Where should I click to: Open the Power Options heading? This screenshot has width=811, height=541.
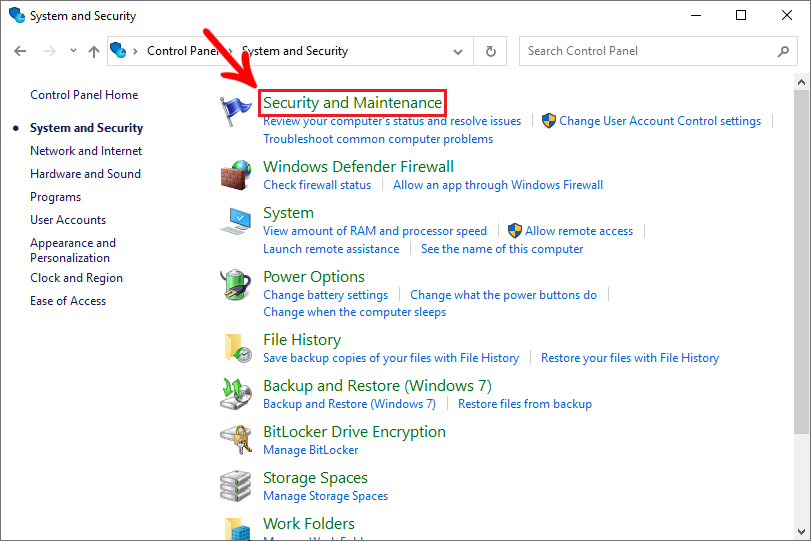(x=314, y=277)
